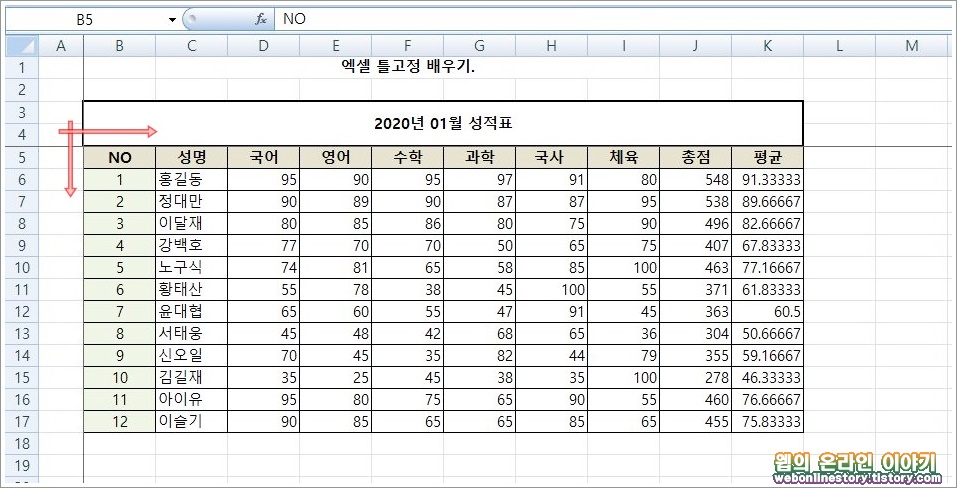Select column G header

pos(480,46)
